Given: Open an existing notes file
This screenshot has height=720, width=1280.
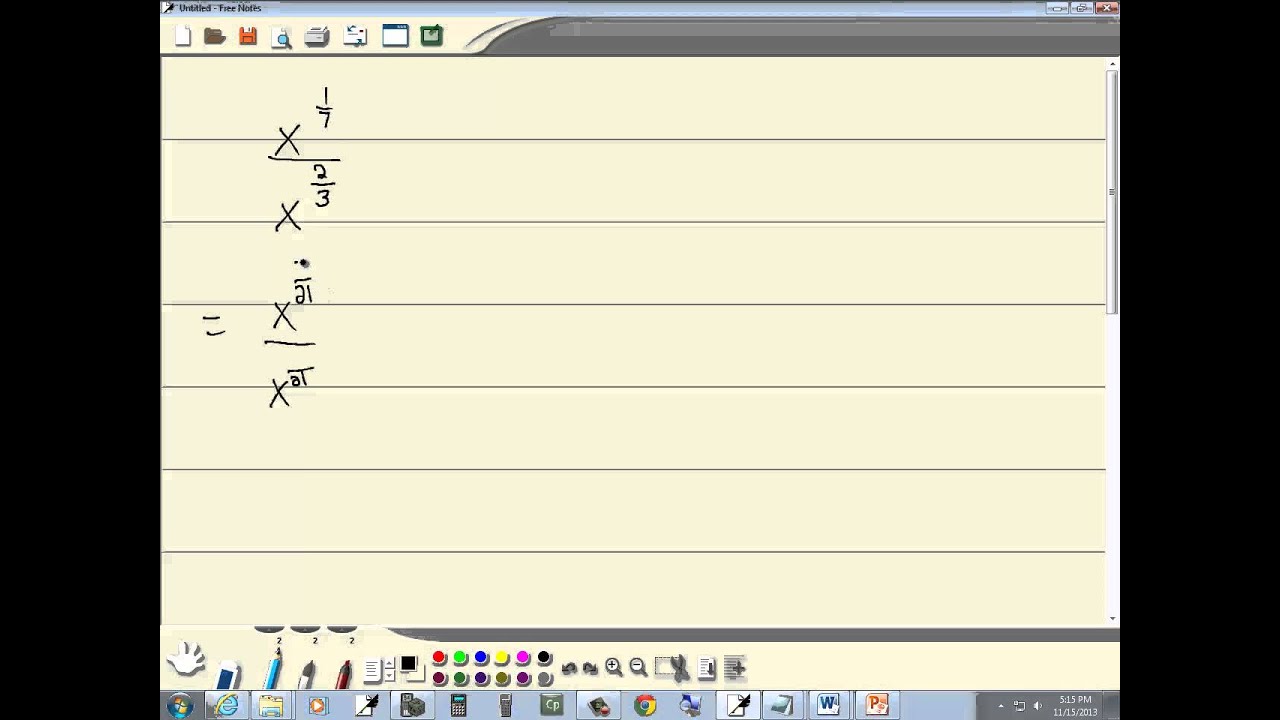Looking at the screenshot, I should point(214,37).
